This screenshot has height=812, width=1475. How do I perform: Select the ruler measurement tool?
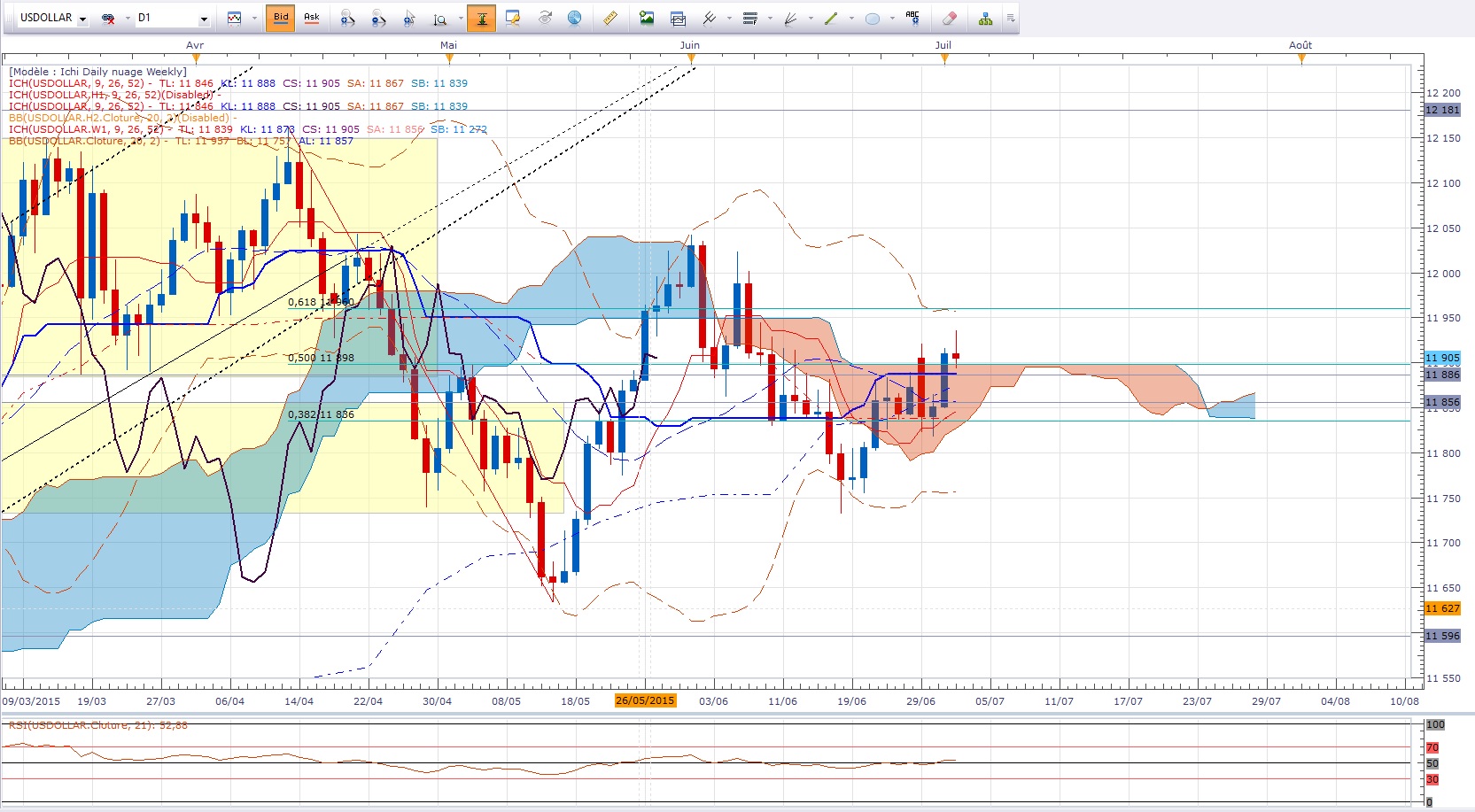pos(609,18)
